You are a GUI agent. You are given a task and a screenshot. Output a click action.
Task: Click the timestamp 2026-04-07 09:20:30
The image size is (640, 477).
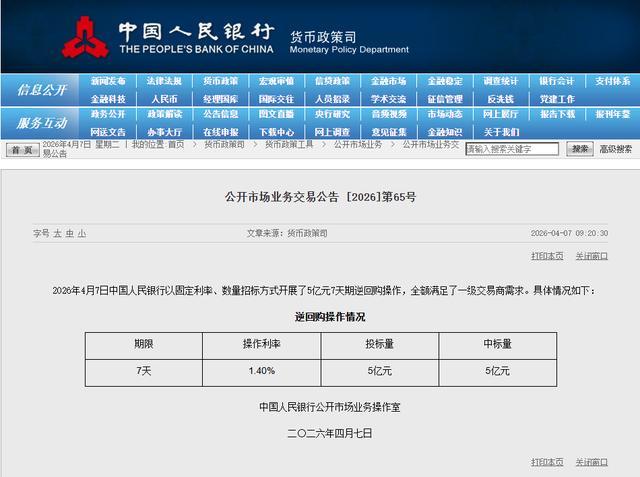(x=569, y=233)
